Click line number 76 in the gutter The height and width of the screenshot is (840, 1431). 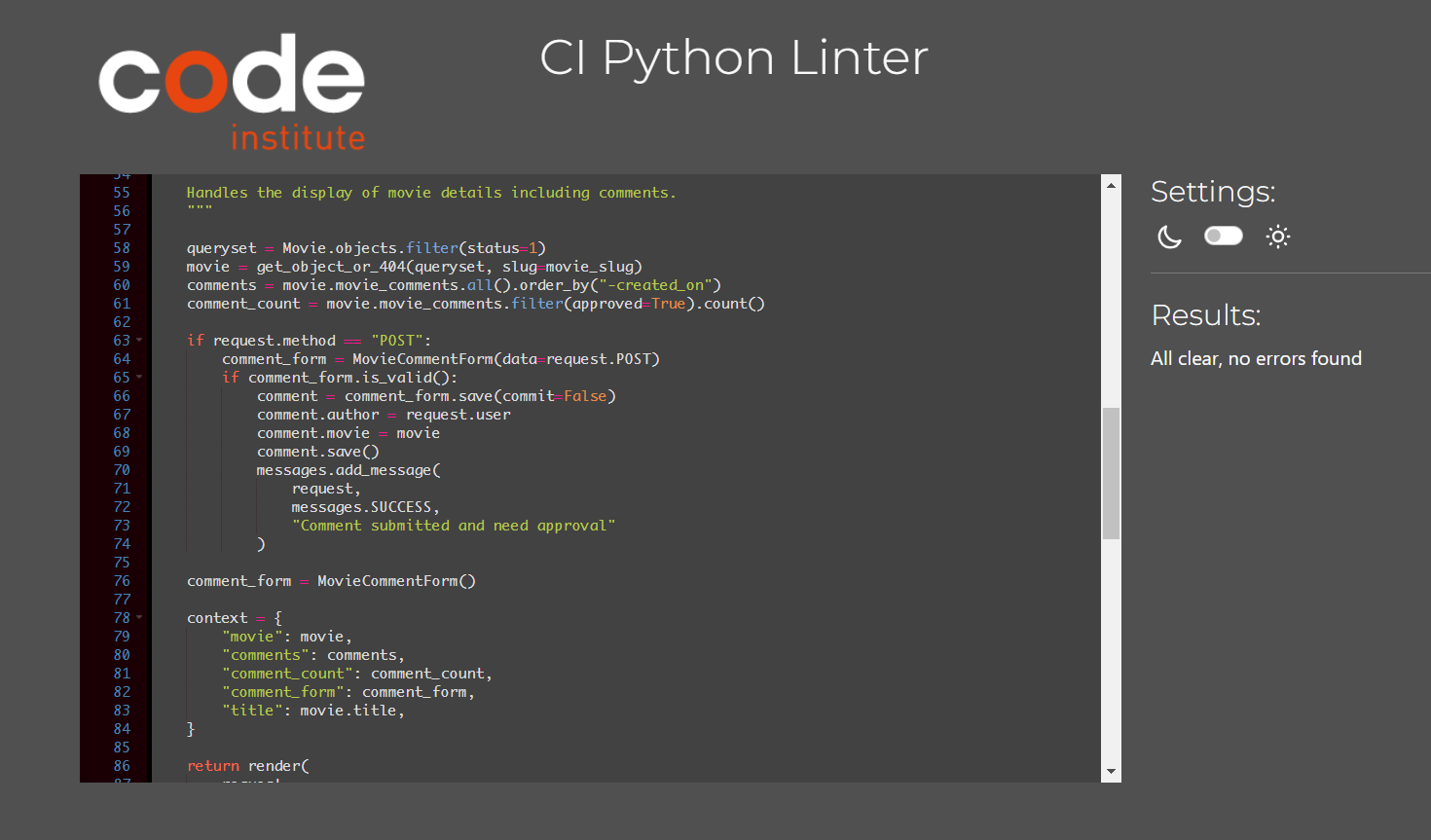pyautogui.click(x=122, y=581)
